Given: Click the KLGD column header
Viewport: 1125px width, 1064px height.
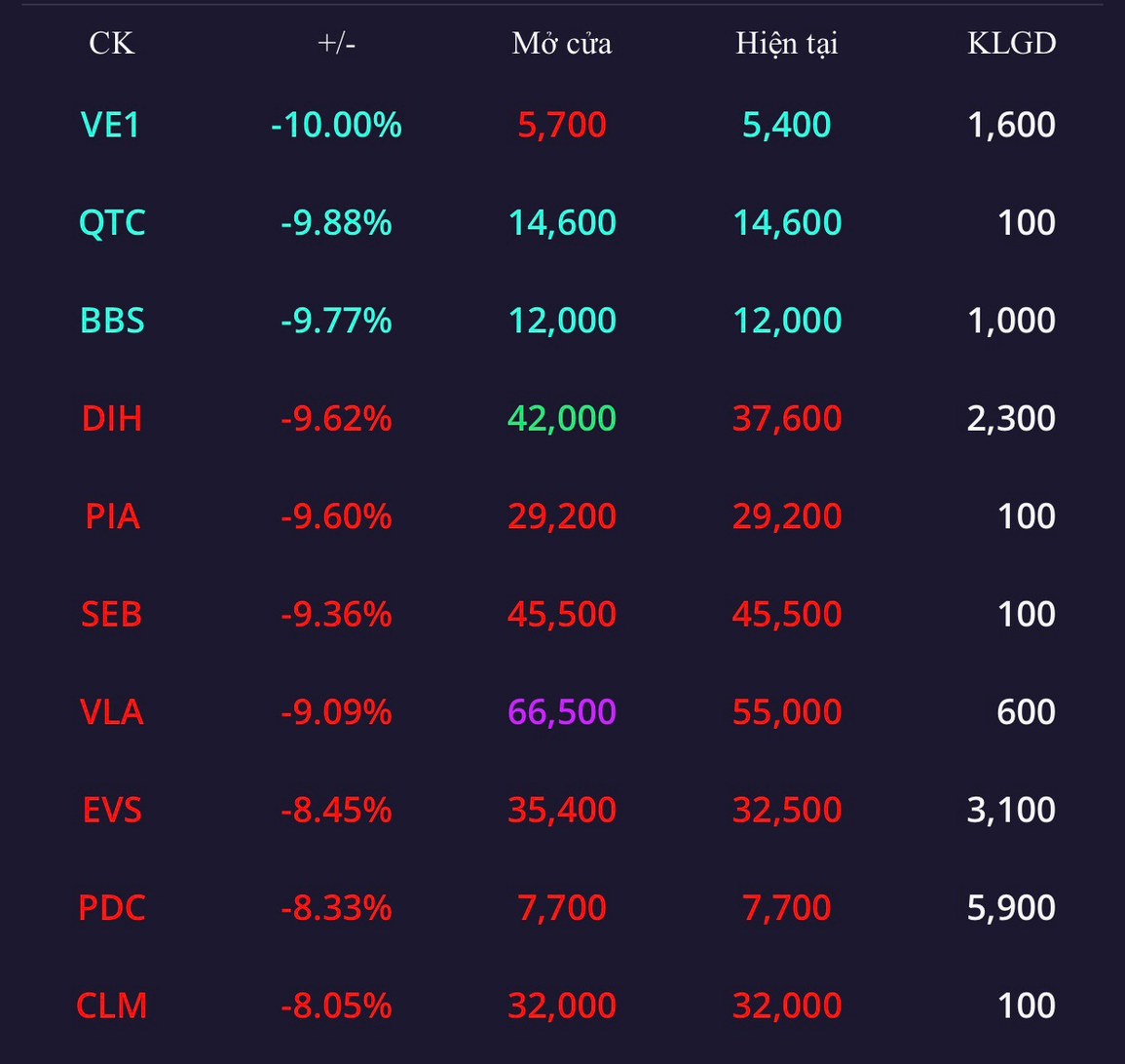Looking at the screenshot, I should point(1011,44).
